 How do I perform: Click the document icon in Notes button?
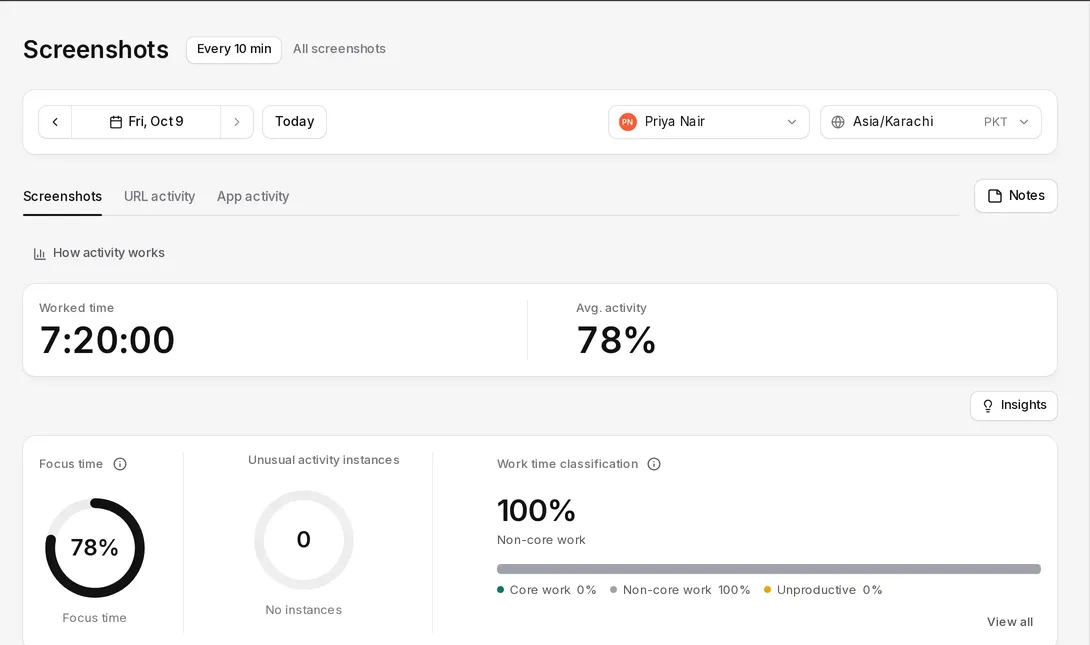tap(995, 196)
